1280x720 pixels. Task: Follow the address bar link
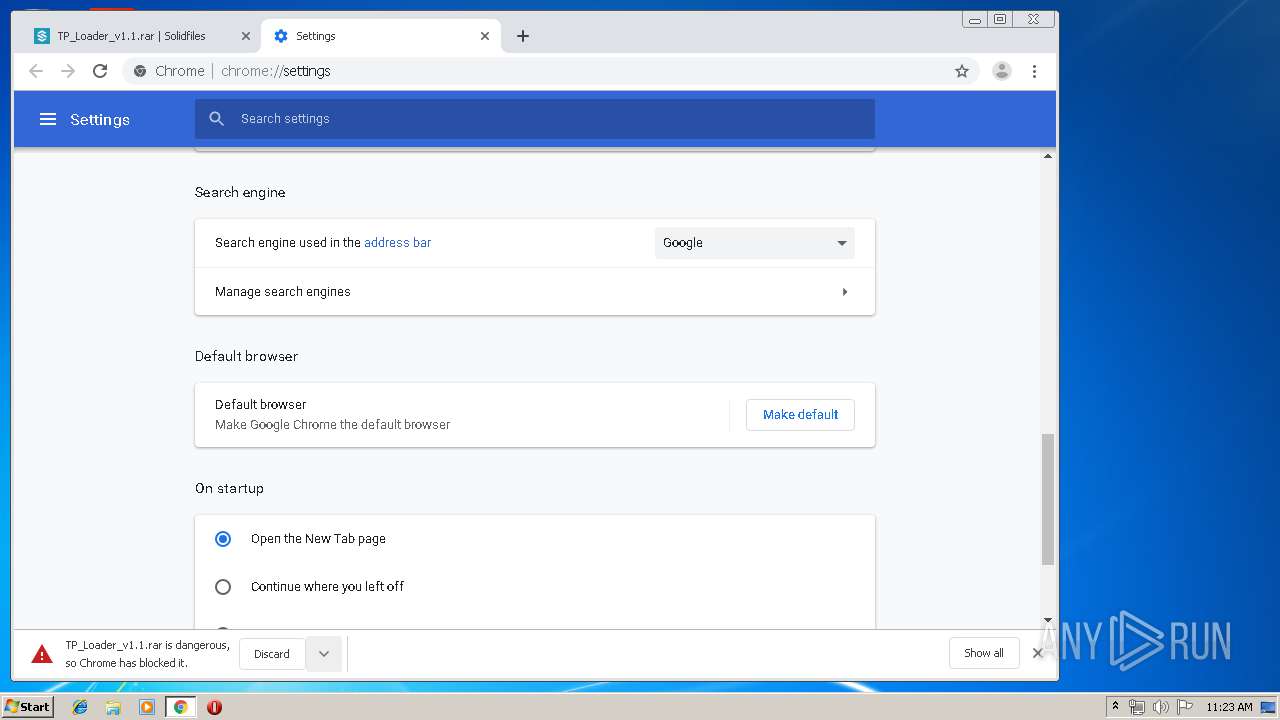(x=397, y=243)
